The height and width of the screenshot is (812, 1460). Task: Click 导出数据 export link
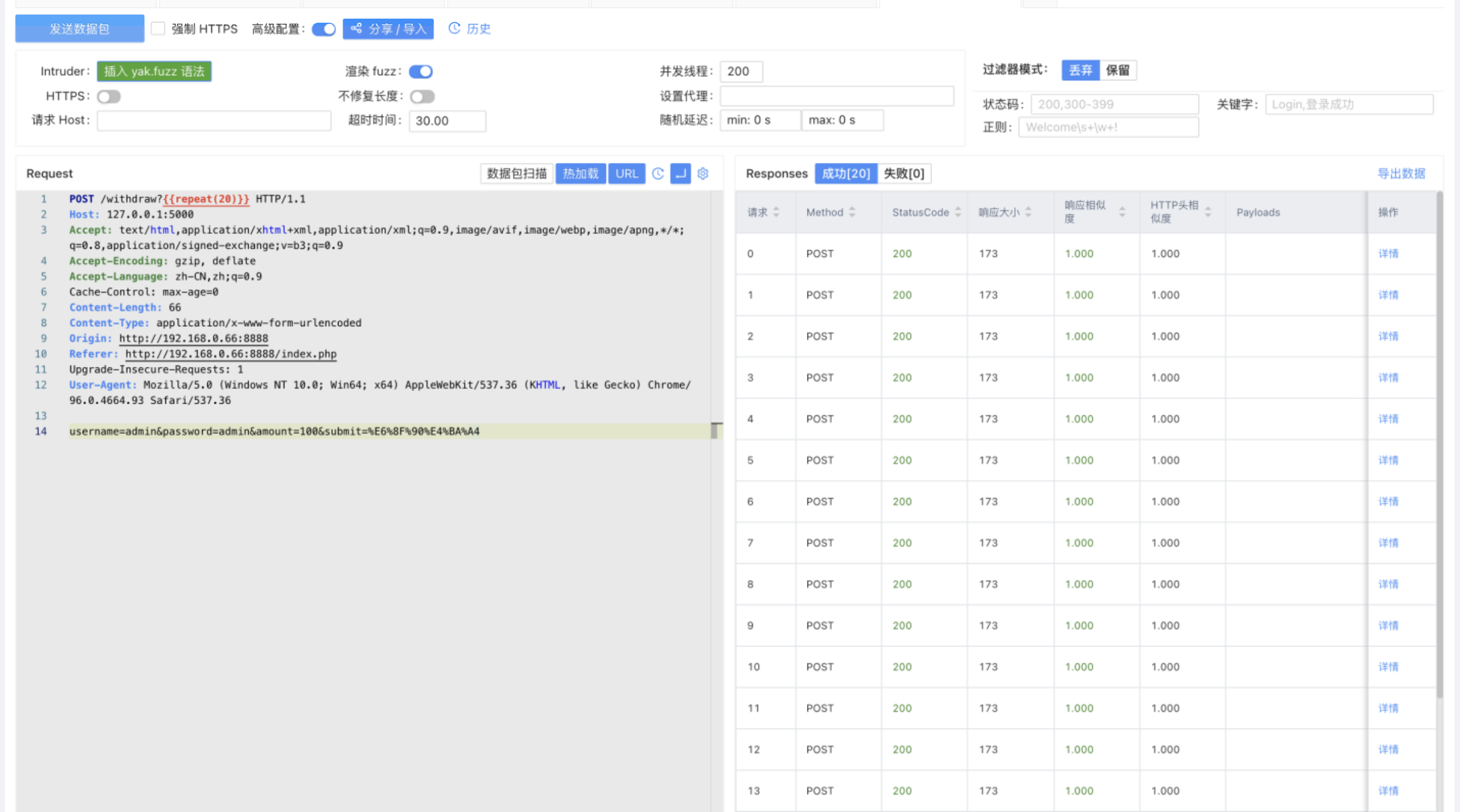coord(1401,174)
